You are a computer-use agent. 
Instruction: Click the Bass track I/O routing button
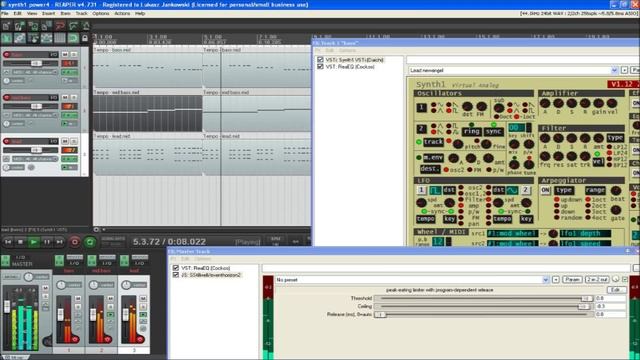coord(53,54)
